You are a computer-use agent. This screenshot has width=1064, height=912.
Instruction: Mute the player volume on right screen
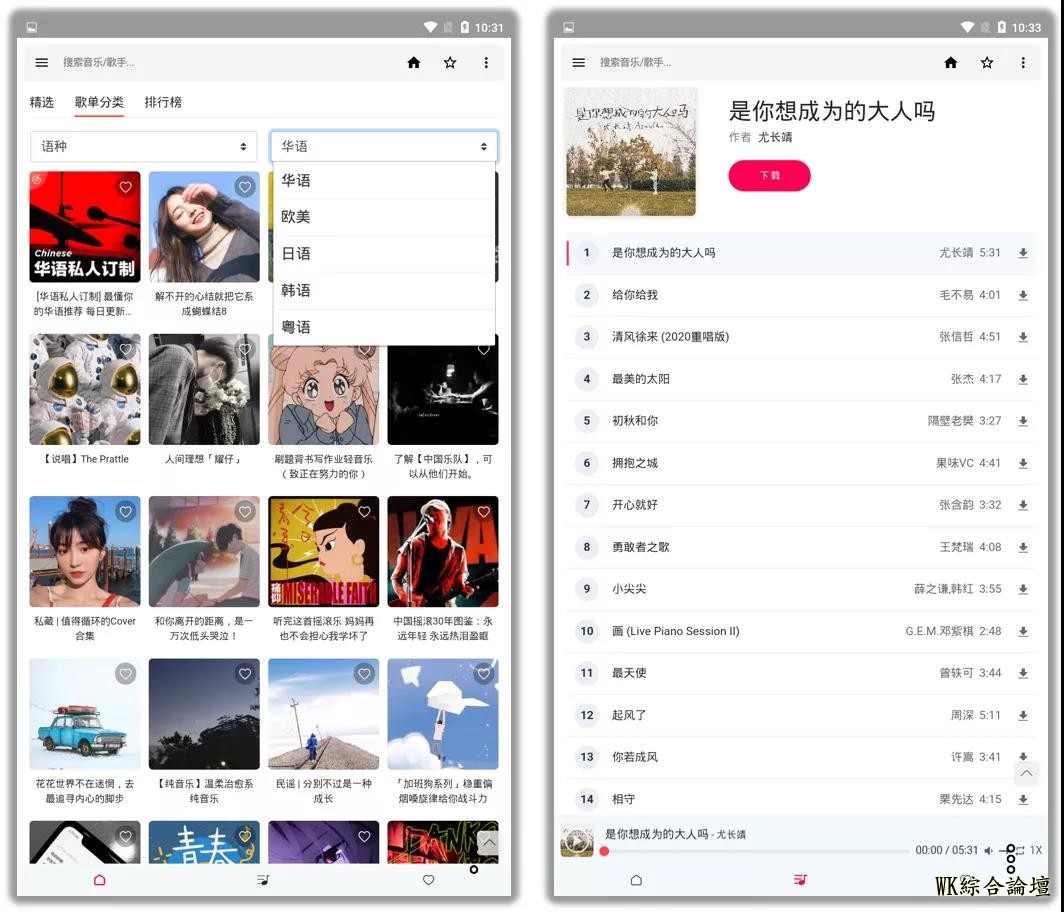tap(989, 850)
